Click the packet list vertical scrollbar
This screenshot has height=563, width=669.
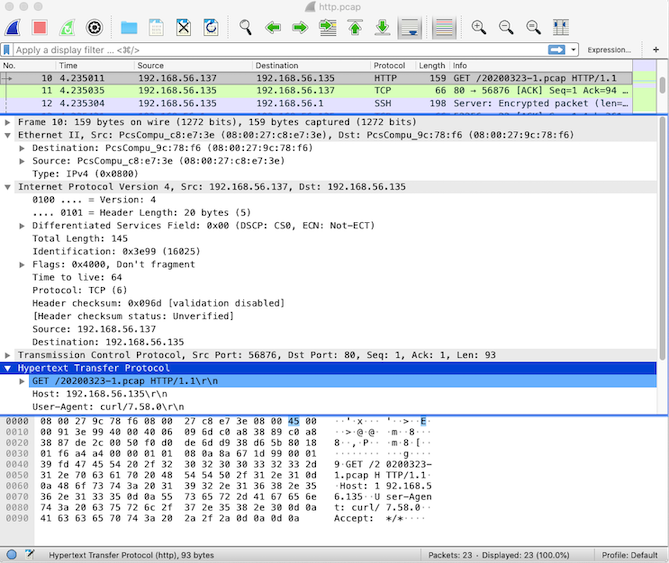tap(662, 84)
